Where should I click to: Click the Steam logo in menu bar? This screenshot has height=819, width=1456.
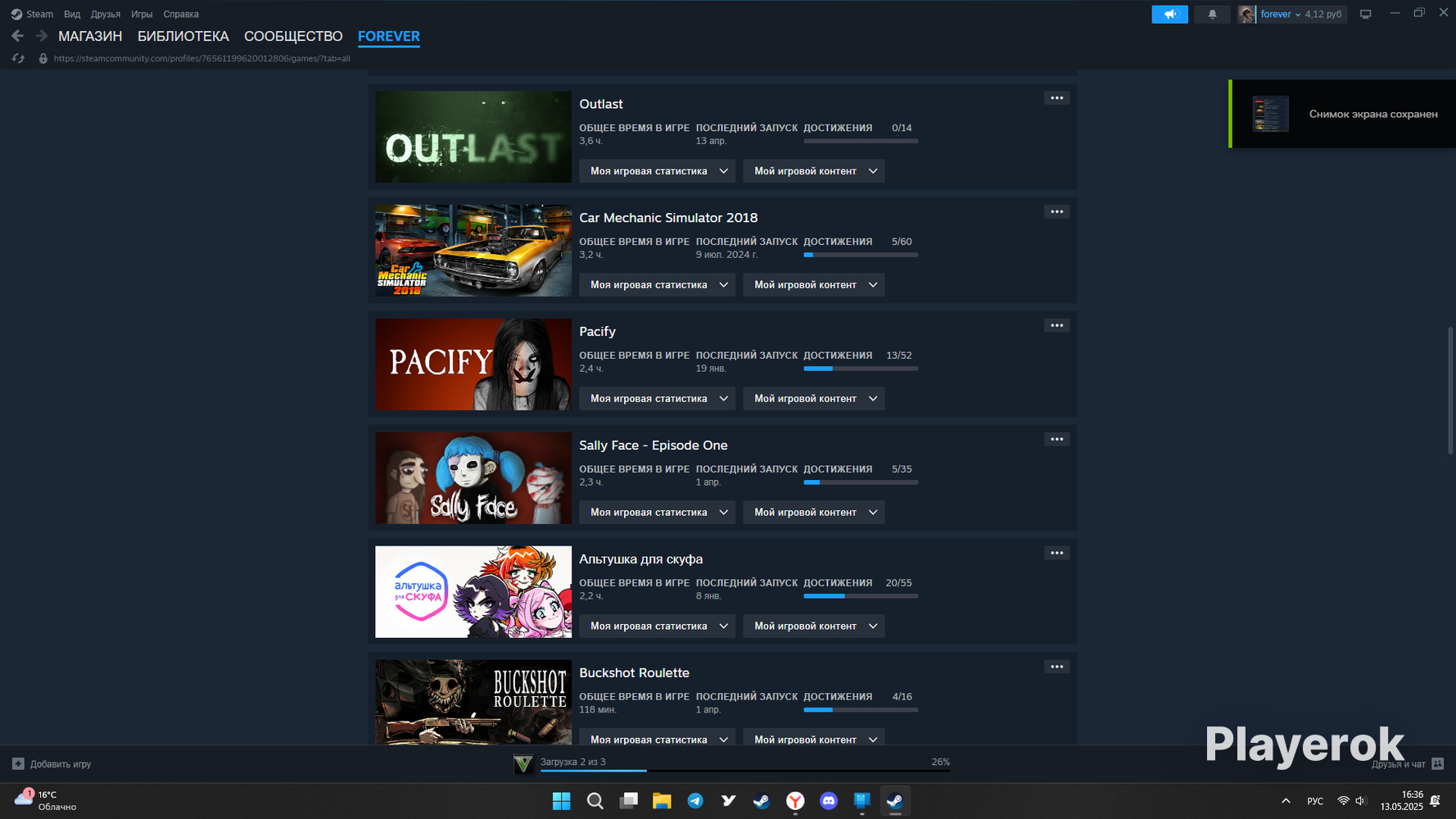coord(16,14)
